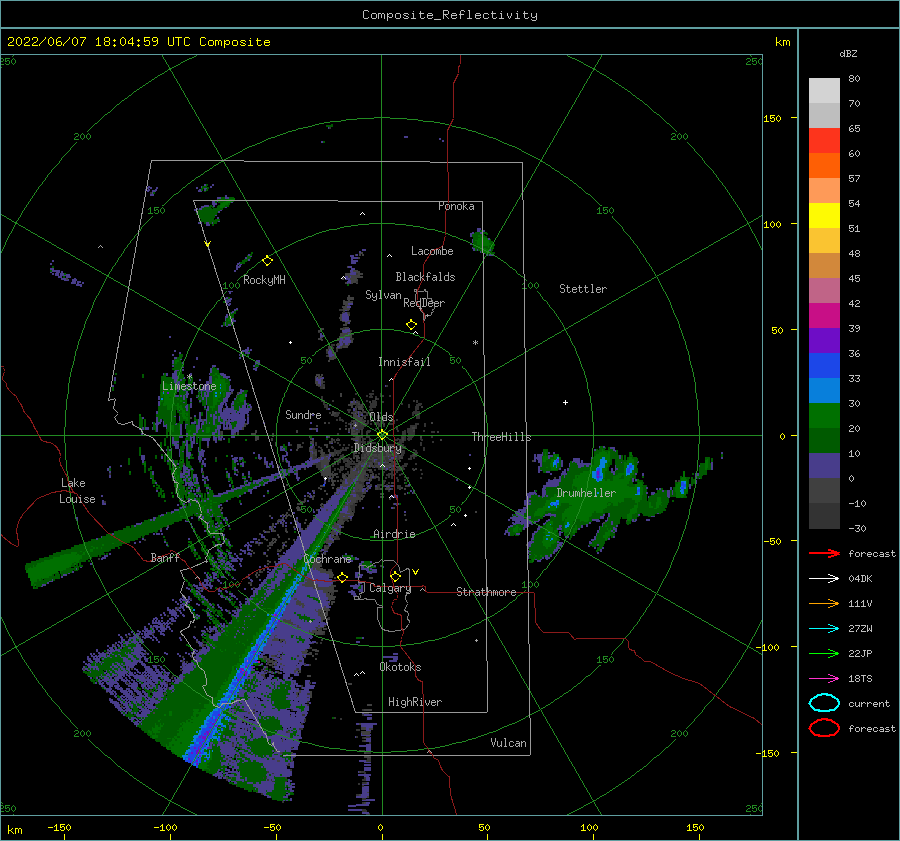Click the Composite_Reflectivity title text

pyautogui.click(x=449, y=15)
